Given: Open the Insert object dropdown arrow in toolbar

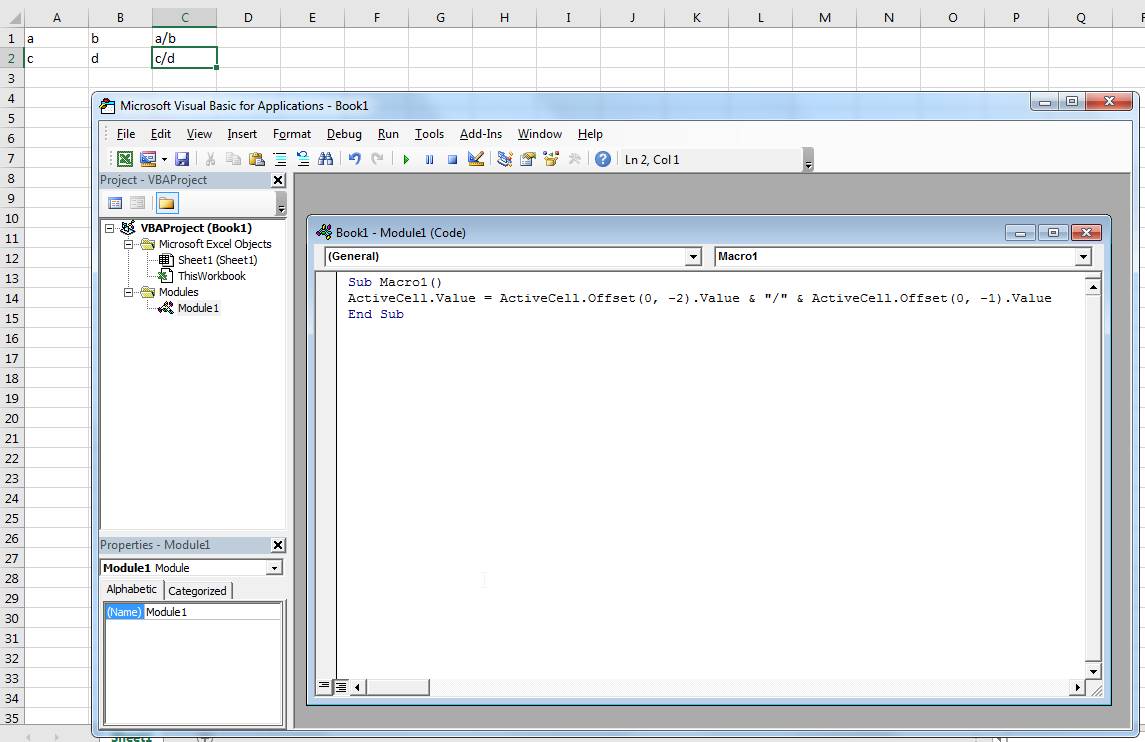Looking at the screenshot, I should click(164, 159).
